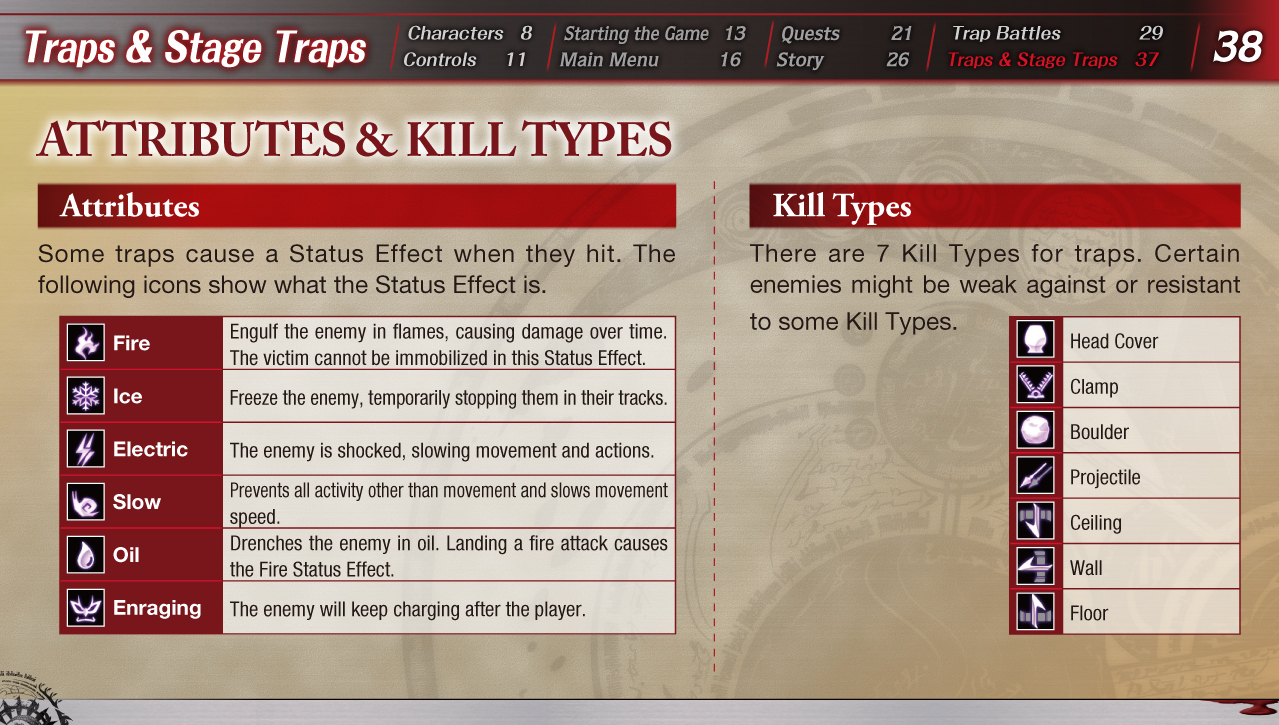Click the 'enemy will keep charging' description

click(x=407, y=608)
